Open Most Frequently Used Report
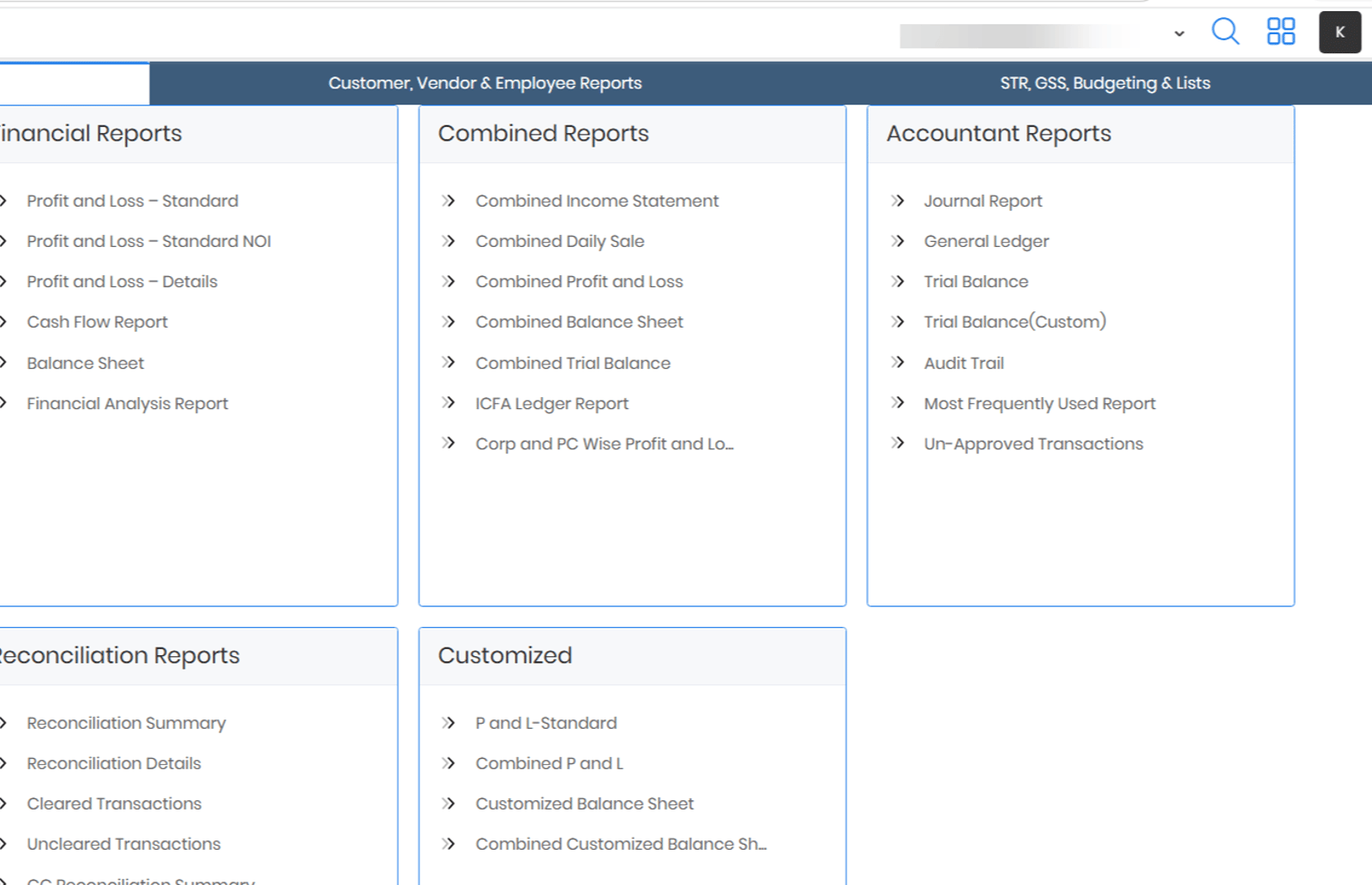This screenshot has width=1372, height=885. 1040,404
